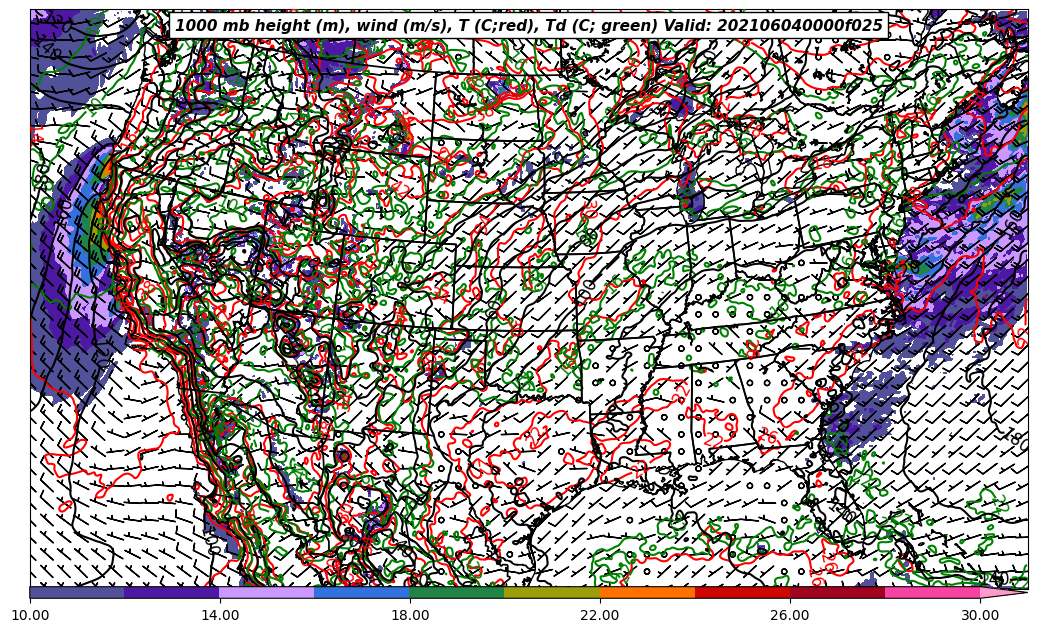Select the 30.00 colorbar tick label
Viewport: 1037px width, 632px height.
click(x=980, y=615)
